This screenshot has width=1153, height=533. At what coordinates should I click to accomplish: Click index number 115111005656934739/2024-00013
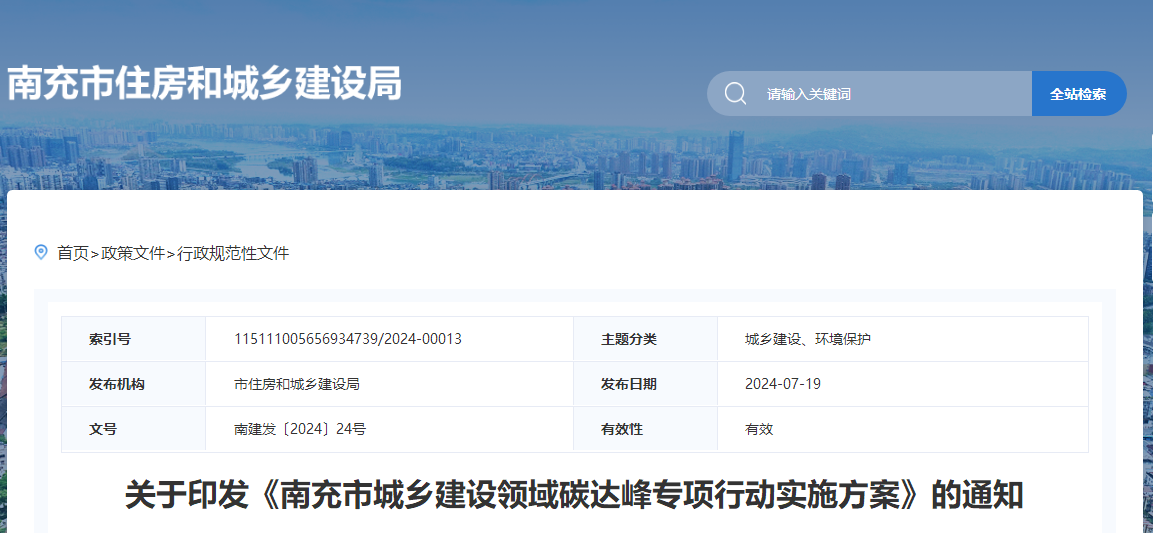click(x=347, y=339)
